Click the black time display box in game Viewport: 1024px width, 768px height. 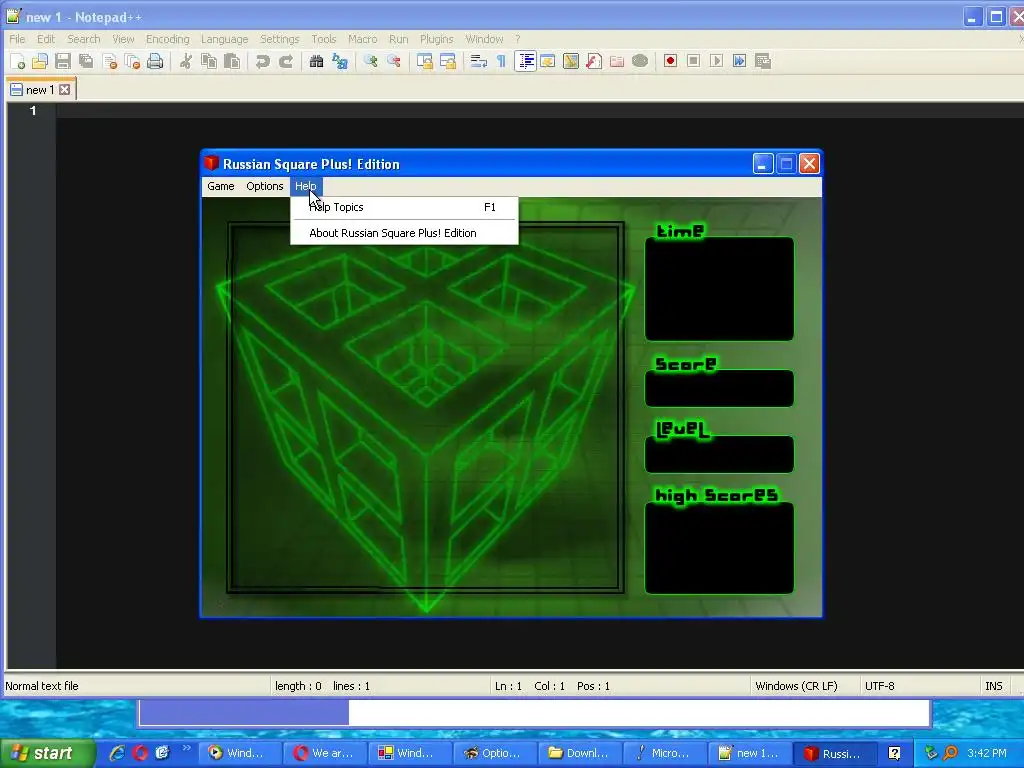pos(719,289)
